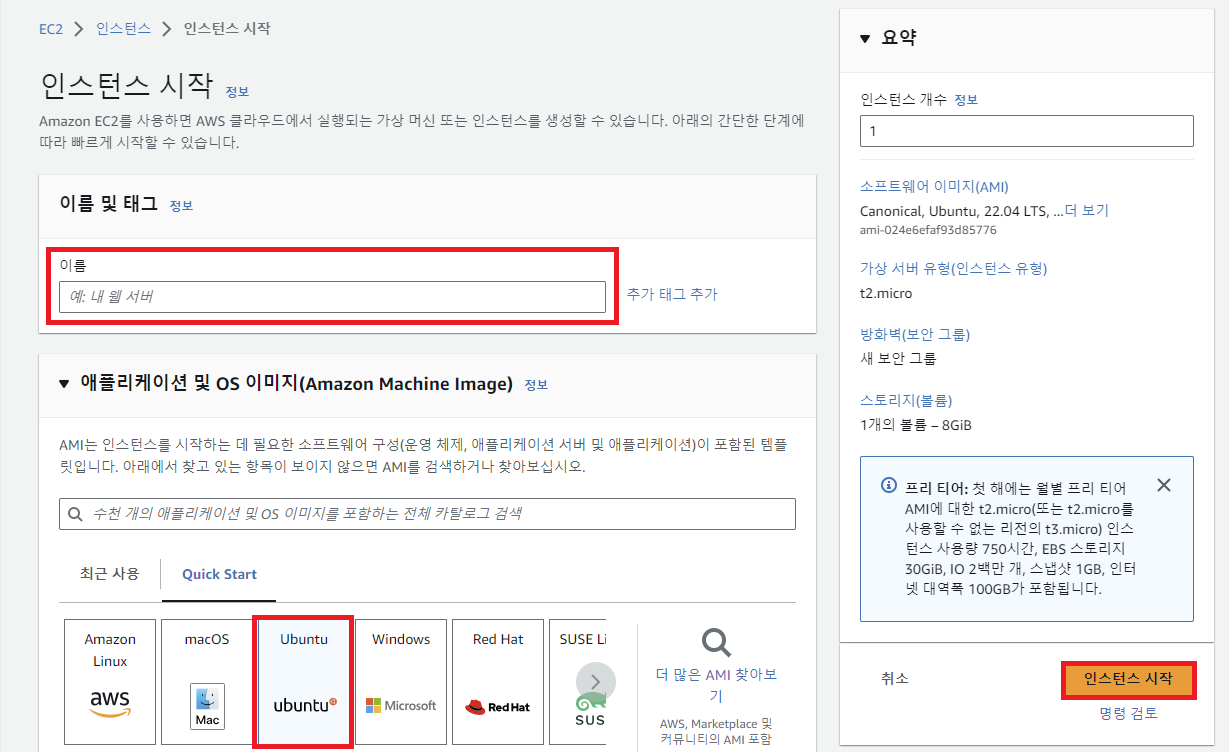The width and height of the screenshot is (1229, 752).
Task: Click the search icon in catalog search box
Action: [76, 514]
